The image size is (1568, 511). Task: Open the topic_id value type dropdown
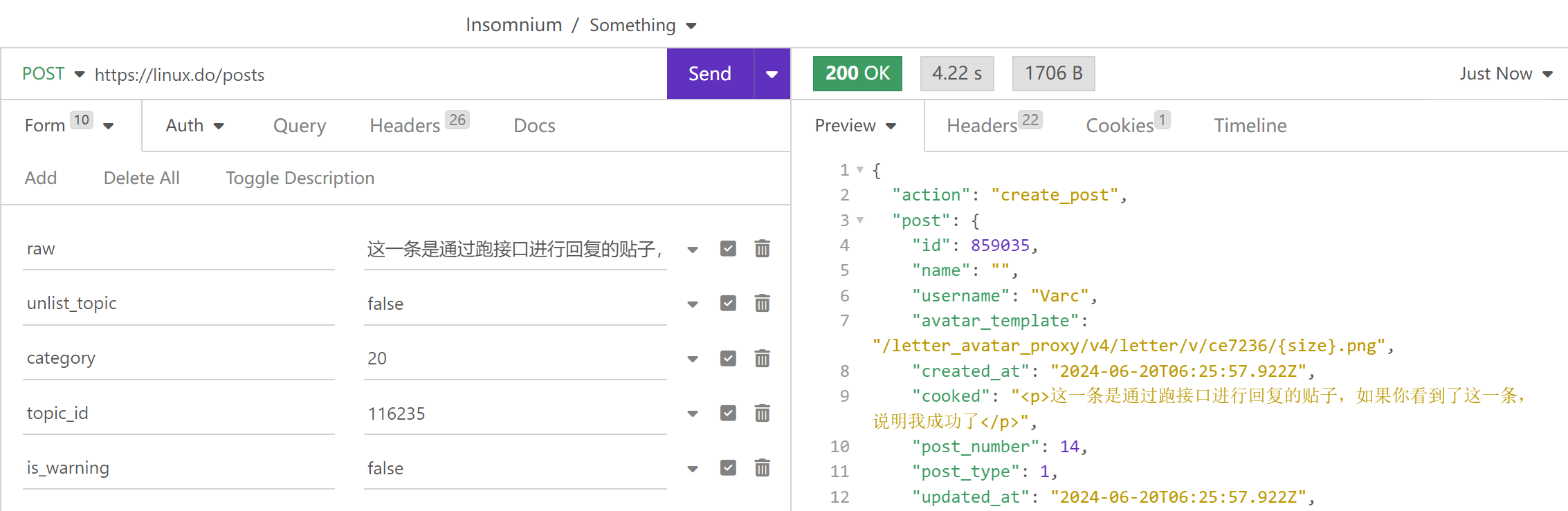tap(693, 414)
